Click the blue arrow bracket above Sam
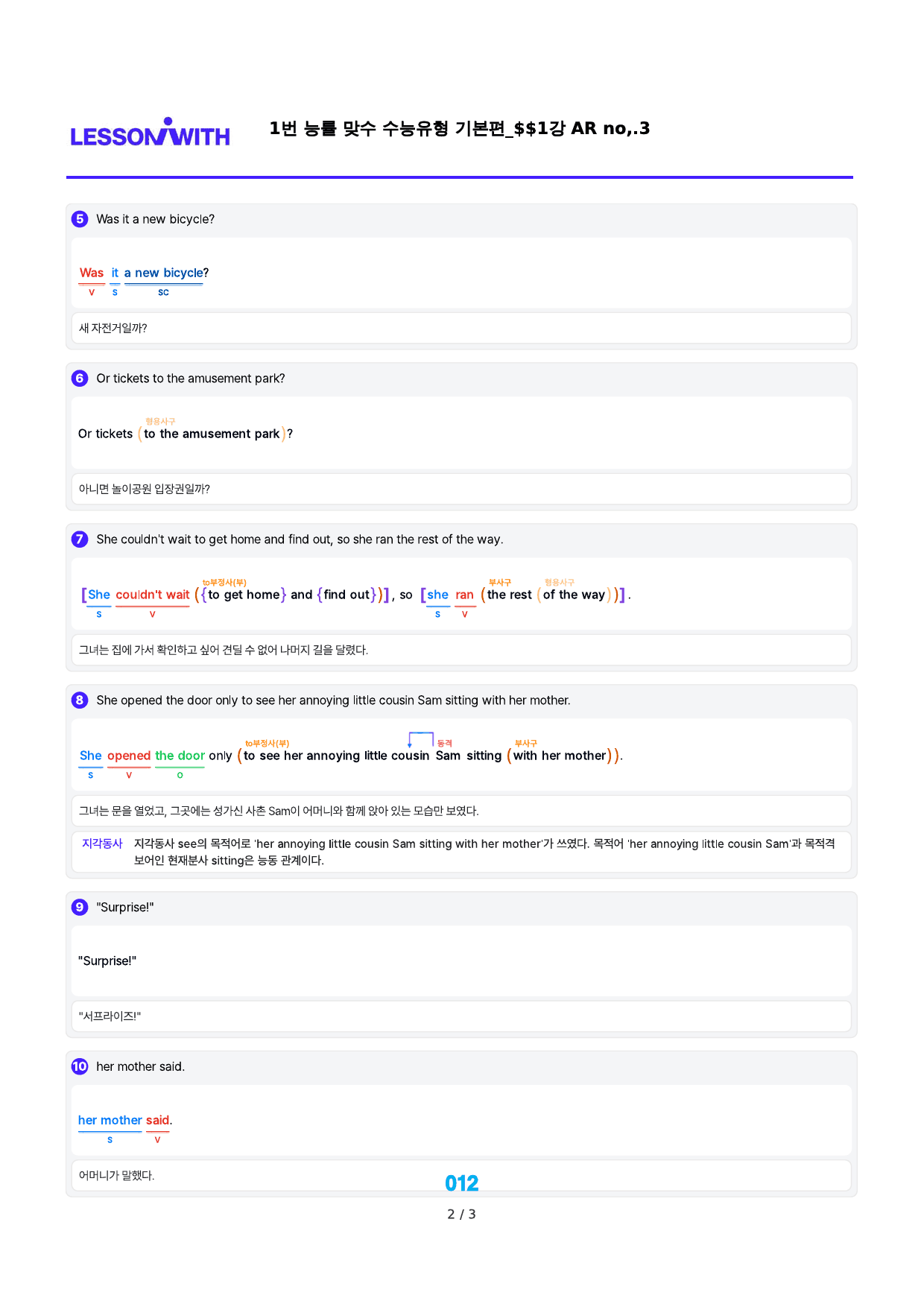Screen dimensions: 924x1307 click(x=421, y=739)
